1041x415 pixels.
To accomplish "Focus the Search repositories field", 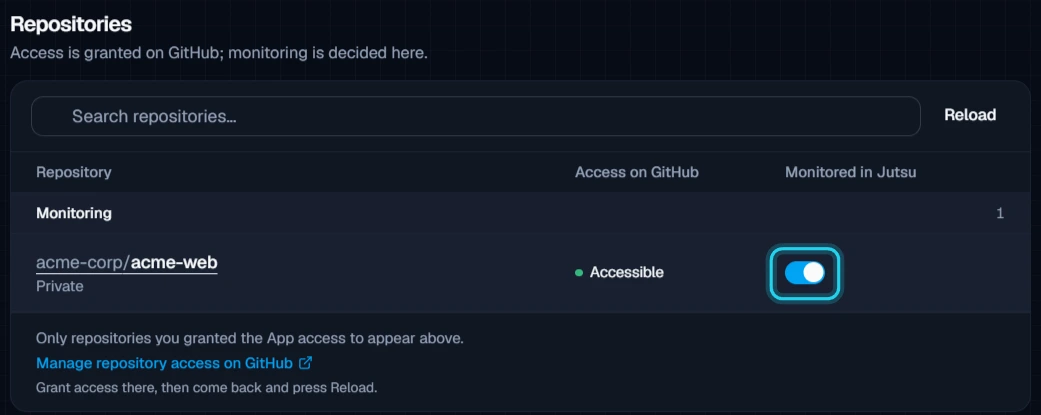I will pyautogui.click(x=475, y=116).
